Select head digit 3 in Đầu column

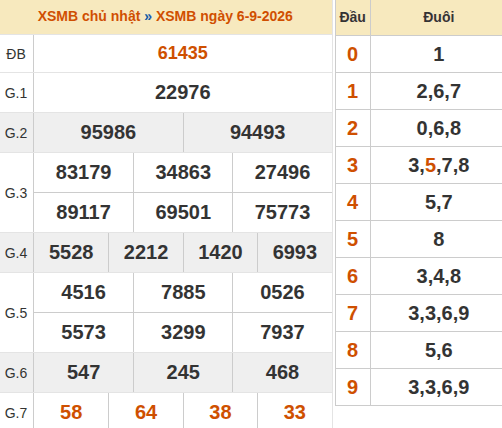click(x=352, y=165)
